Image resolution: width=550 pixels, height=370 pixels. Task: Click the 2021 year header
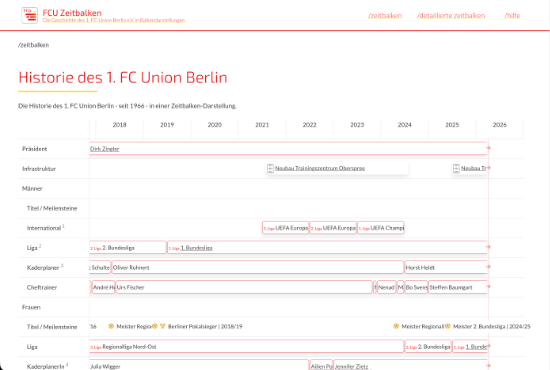click(262, 125)
